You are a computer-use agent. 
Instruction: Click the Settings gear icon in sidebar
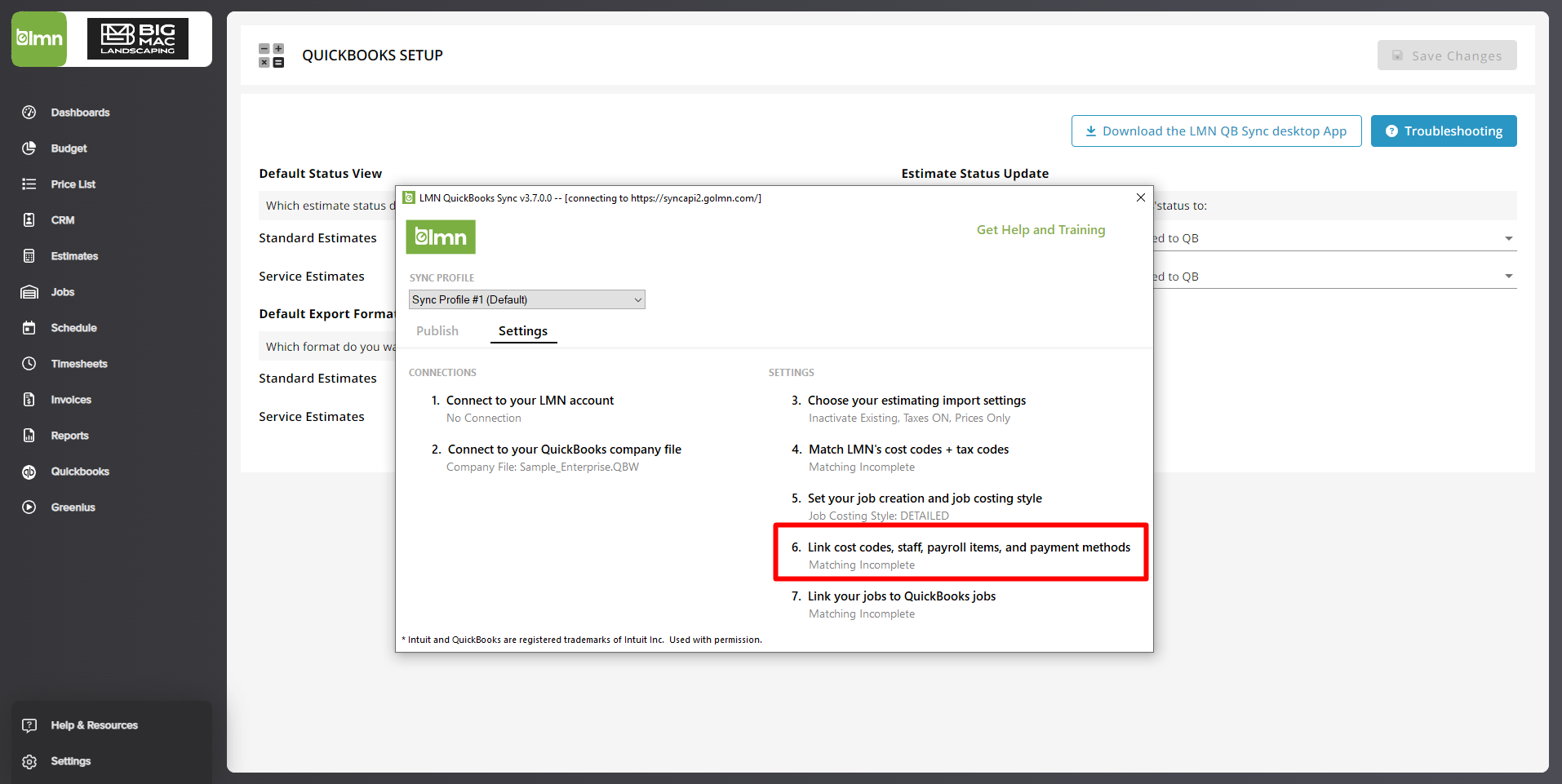click(29, 761)
